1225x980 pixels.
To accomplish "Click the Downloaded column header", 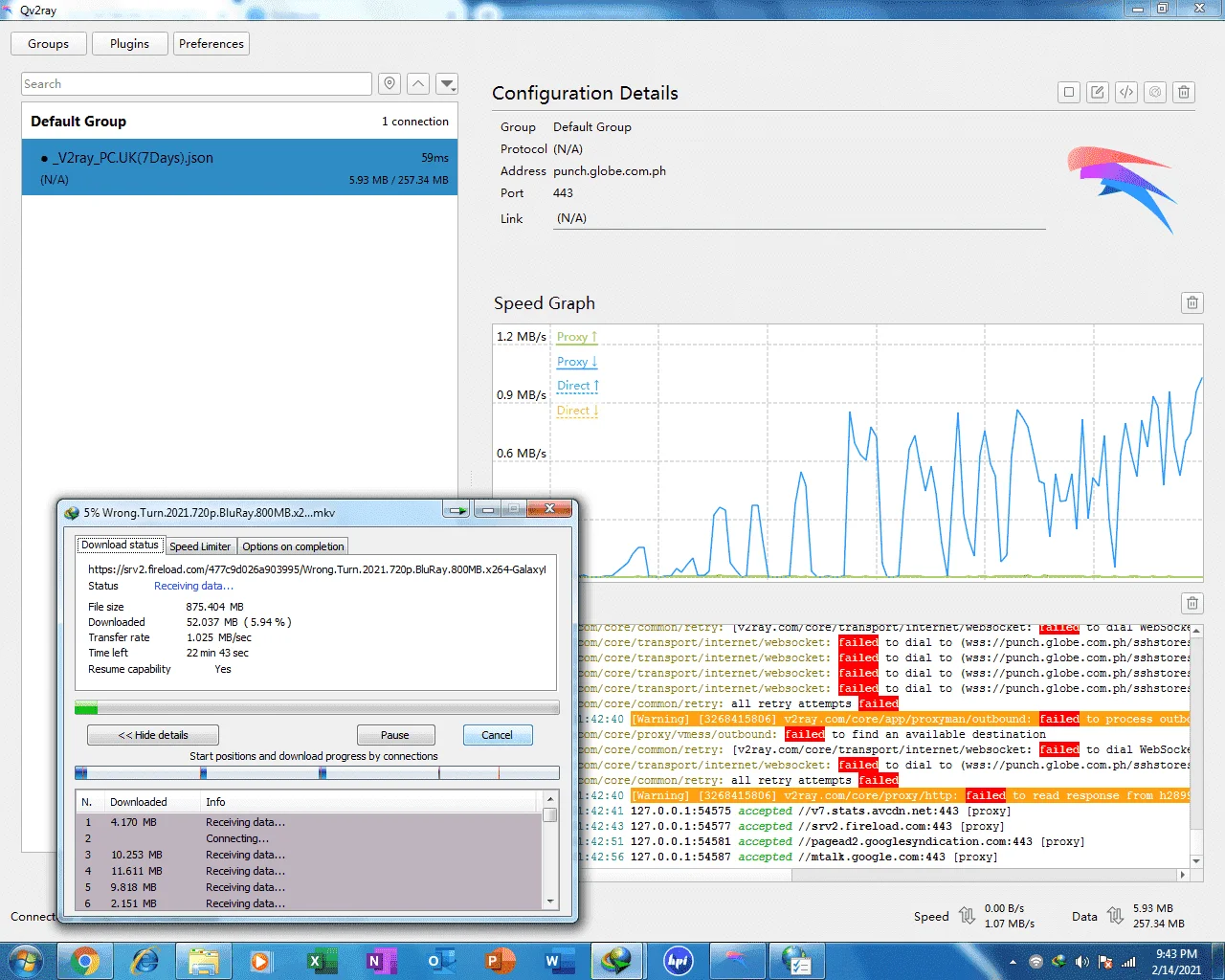I will coord(139,802).
